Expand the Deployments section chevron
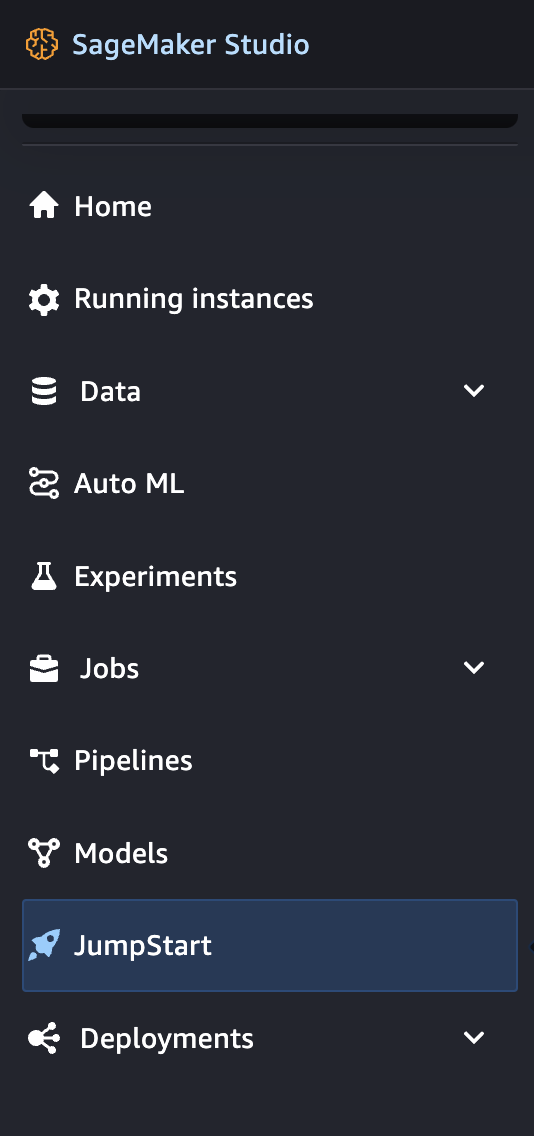Viewport: 534px width, 1136px height. pos(474,1038)
